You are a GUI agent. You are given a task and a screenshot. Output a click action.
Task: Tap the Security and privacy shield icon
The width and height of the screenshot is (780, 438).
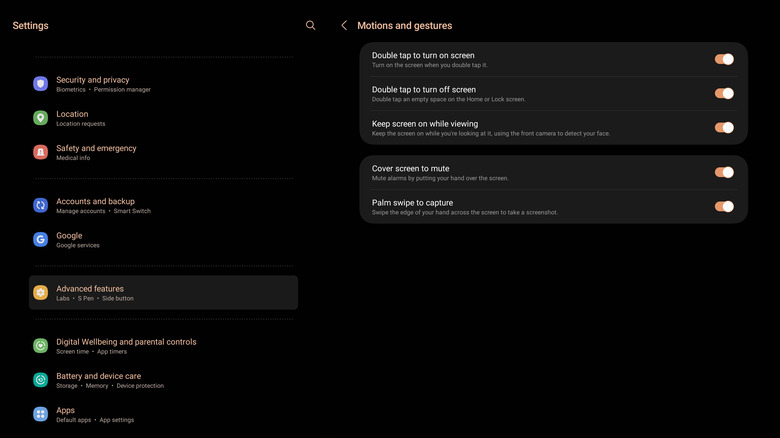[40, 84]
